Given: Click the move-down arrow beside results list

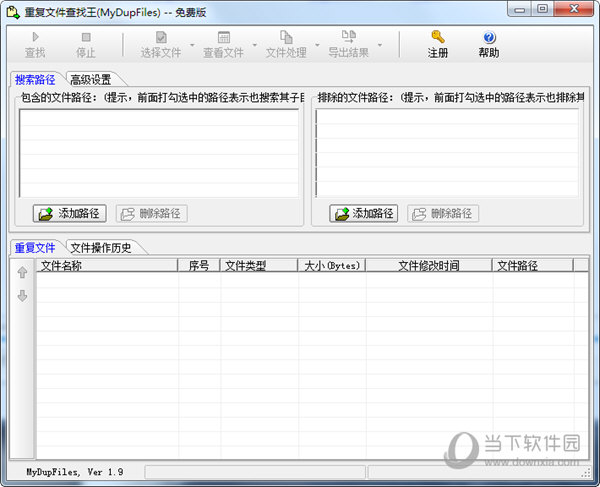Looking at the screenshot, I should point(22,295).
